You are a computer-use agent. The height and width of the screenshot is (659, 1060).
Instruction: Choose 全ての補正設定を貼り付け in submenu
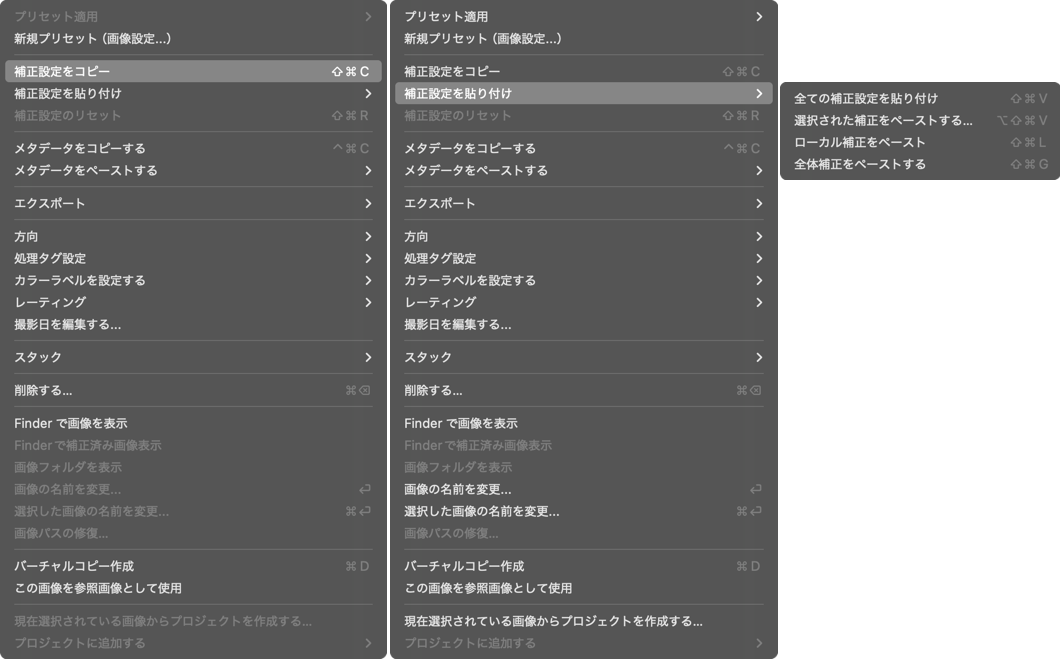pyautogui.click(x=920, y=99)
